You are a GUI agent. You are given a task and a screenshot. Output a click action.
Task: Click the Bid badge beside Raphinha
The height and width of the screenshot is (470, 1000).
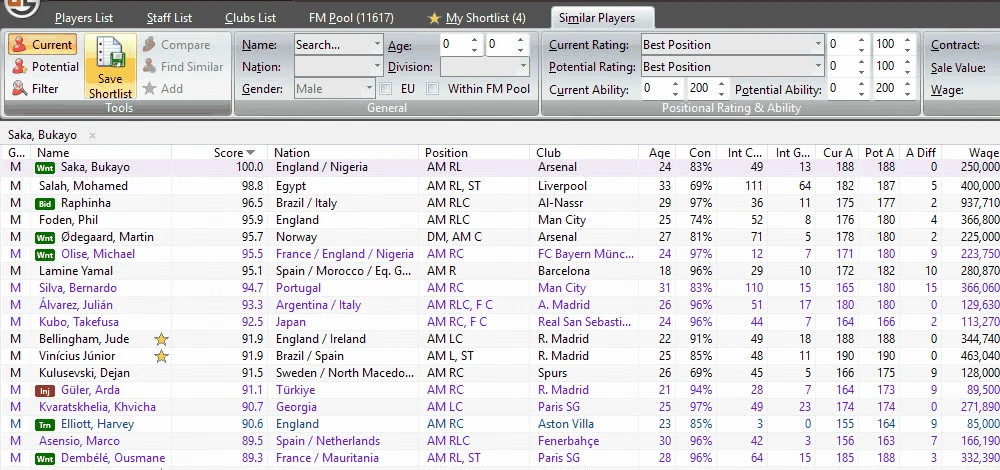tap(45, 203)
